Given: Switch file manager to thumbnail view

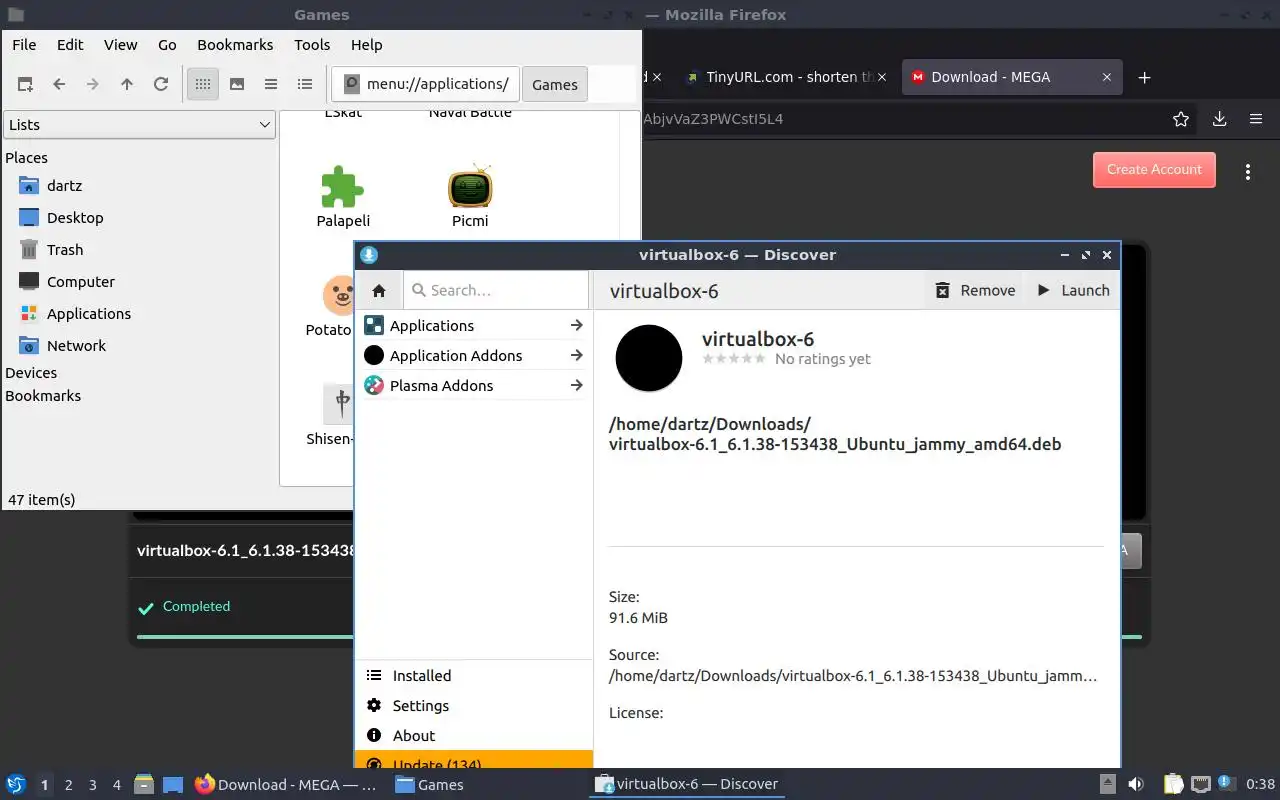Looking at the screenshot, I should pyautogui.click(x=237, y=84).
